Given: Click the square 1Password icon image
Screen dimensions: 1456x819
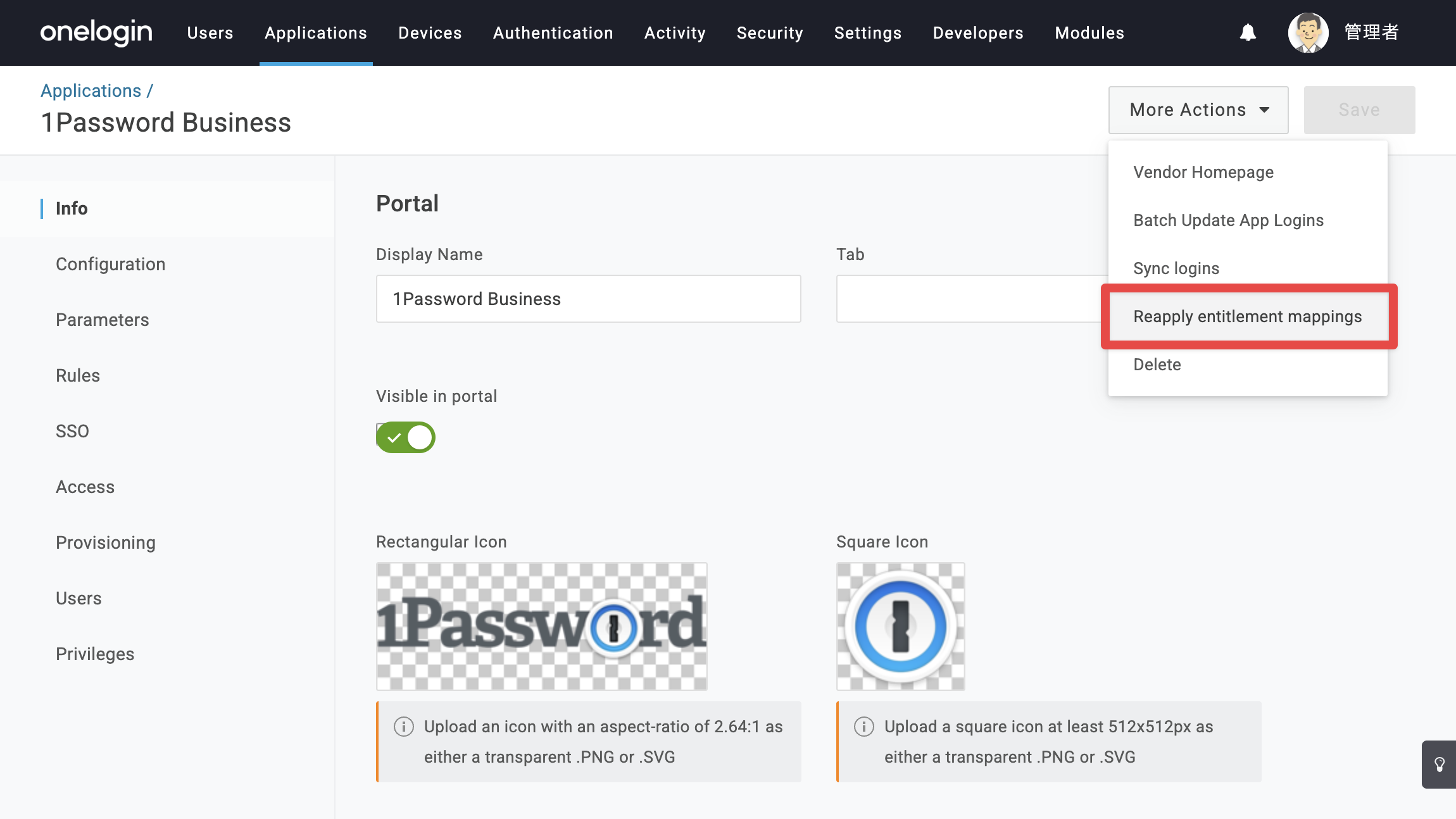Looking at the screenshot, I should coord(901,627).
